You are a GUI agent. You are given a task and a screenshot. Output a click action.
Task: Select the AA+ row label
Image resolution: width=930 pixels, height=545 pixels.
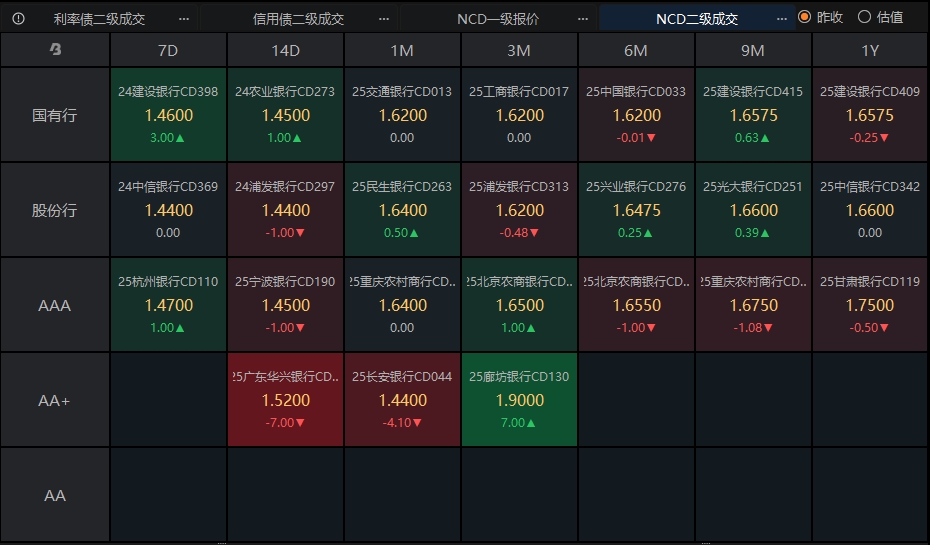click(55, 400)
